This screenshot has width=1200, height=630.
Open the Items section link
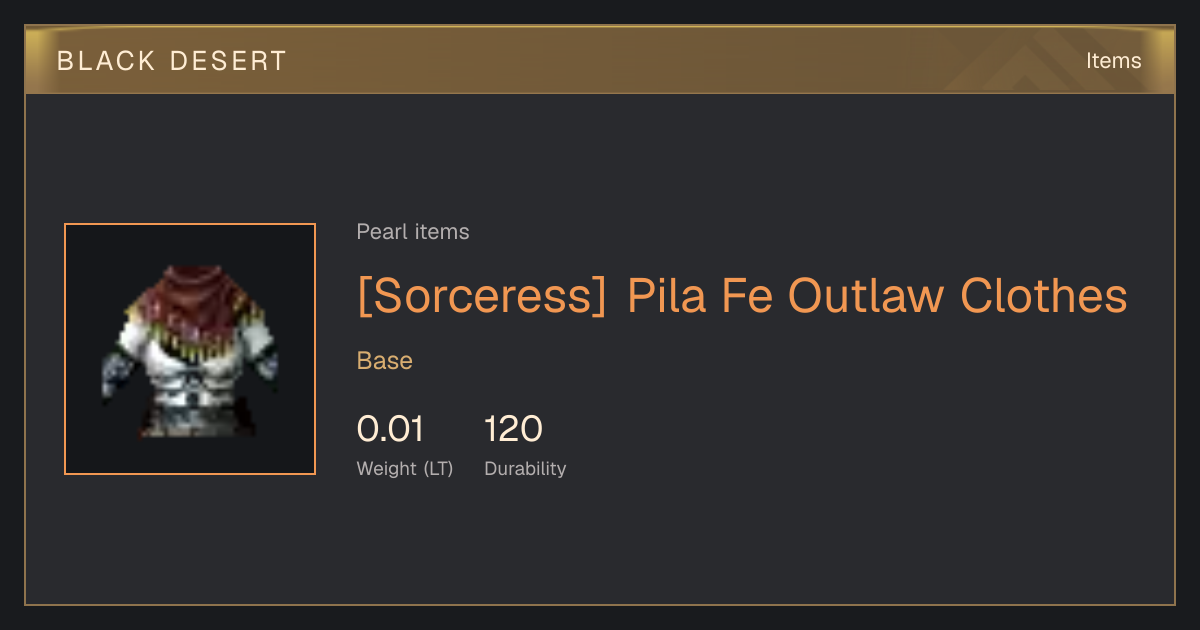1113,60
